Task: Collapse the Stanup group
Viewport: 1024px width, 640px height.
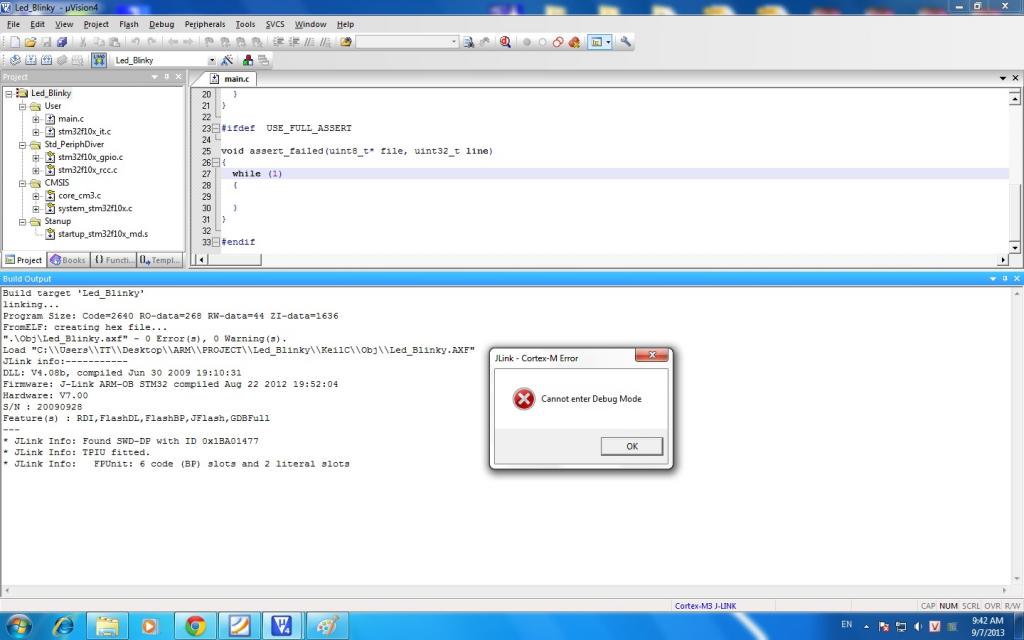Action: click(22, 222)
